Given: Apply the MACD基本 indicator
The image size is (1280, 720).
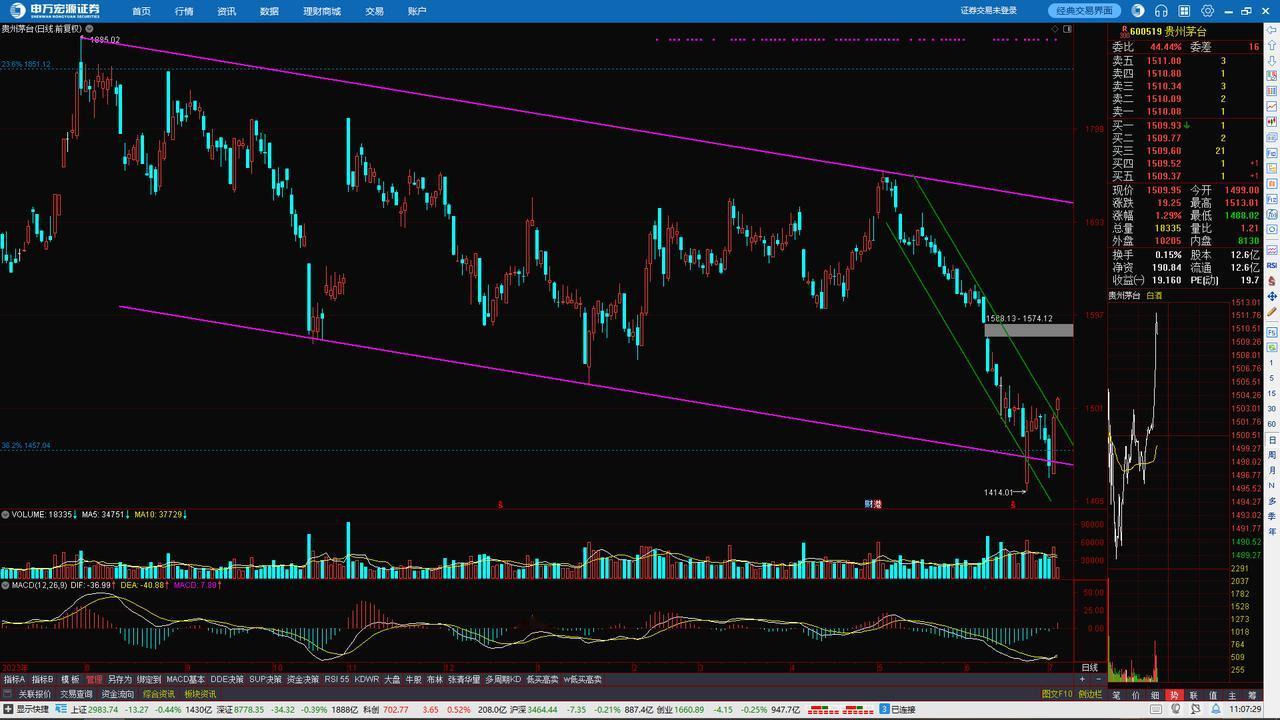Looking at the screenshot, I should pos(185,679).
